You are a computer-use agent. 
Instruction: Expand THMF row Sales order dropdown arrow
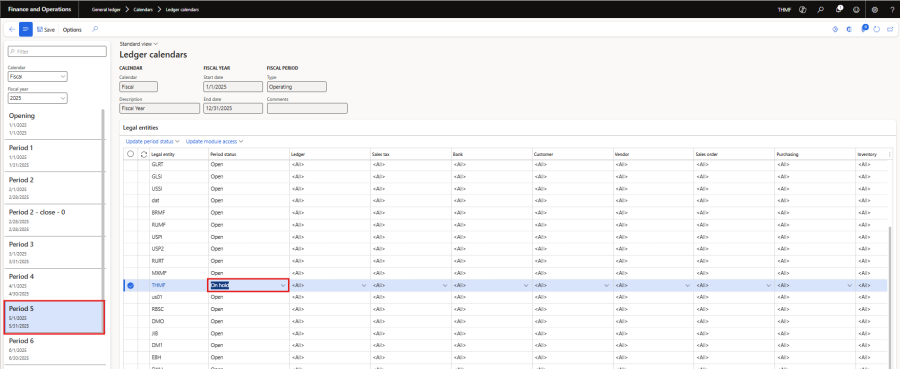click(x=768, y=285)
